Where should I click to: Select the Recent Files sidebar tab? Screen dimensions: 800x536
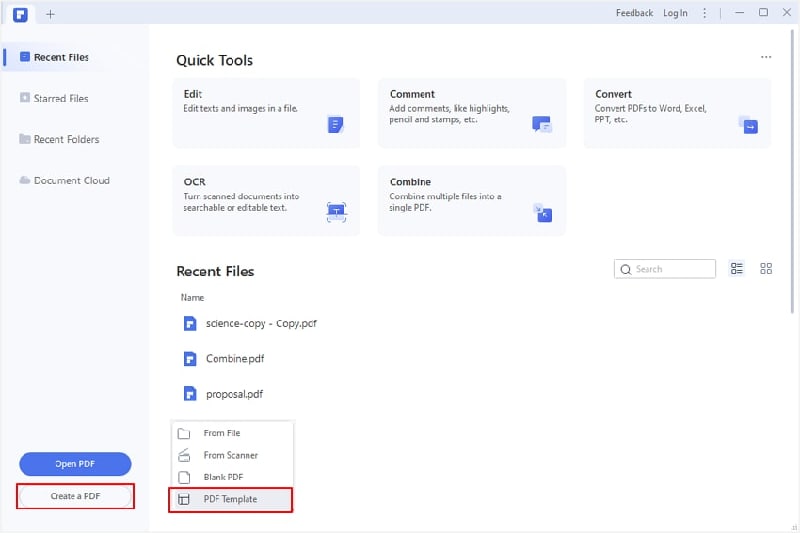coord(61,57)
